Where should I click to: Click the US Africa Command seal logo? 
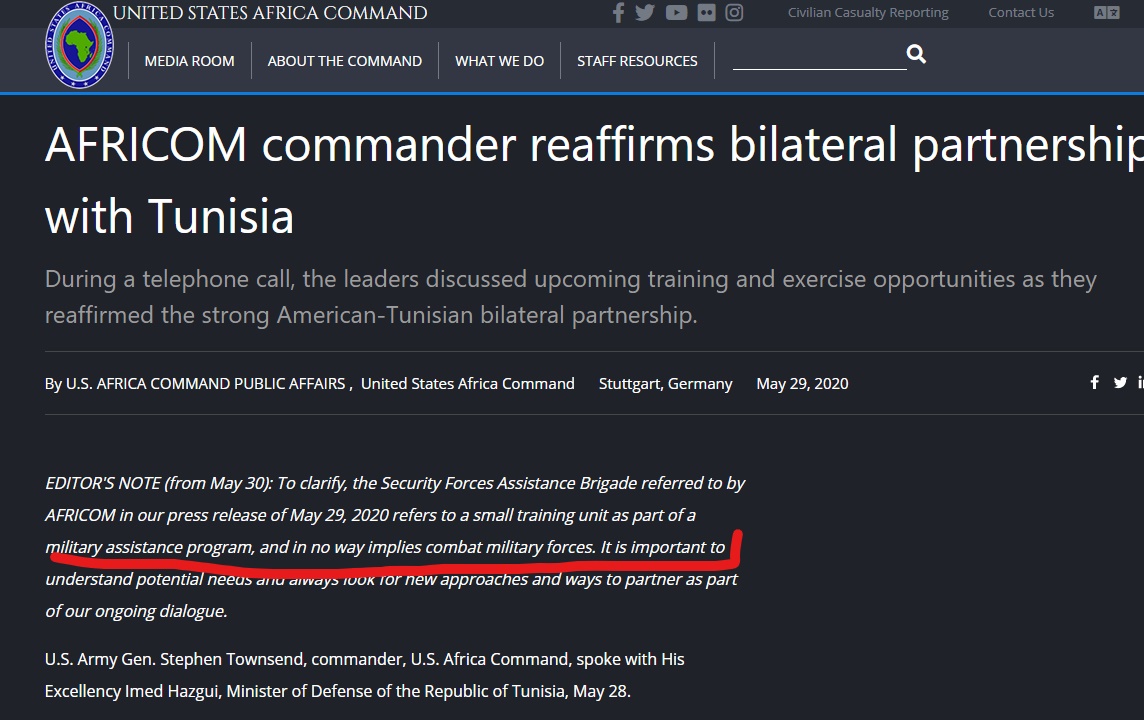coord(80,46)
